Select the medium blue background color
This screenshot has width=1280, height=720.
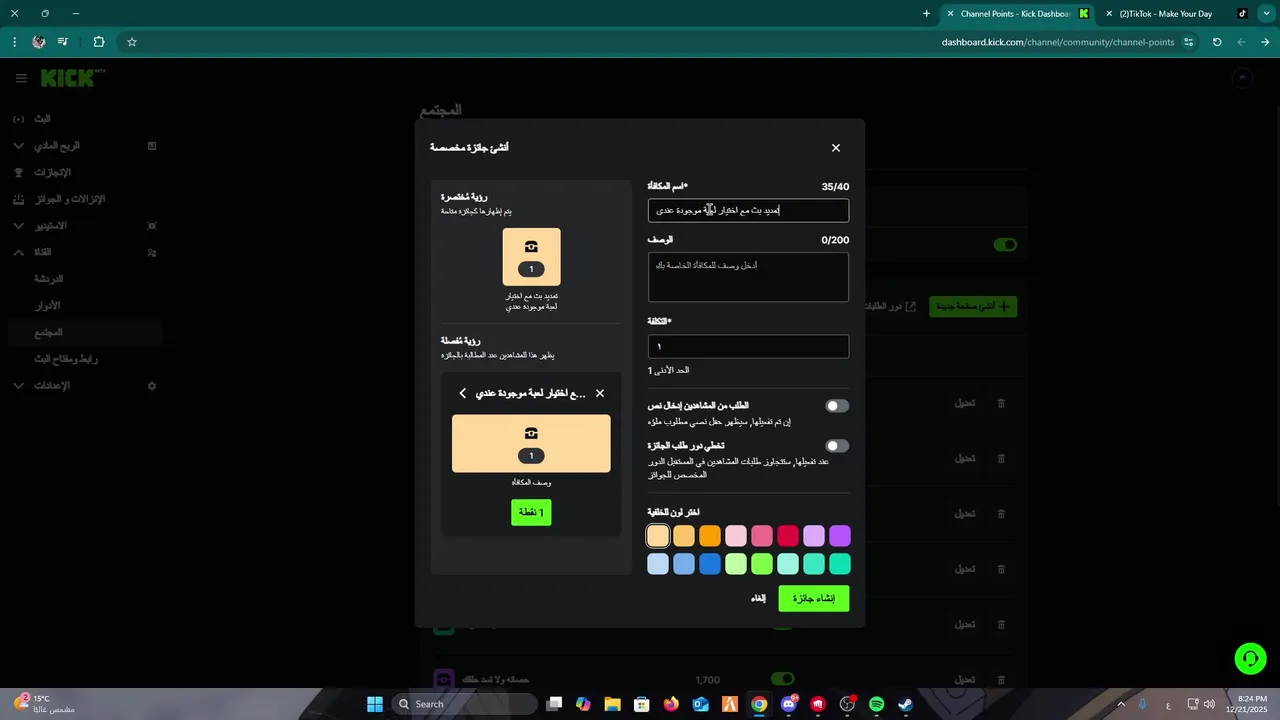pos(684,564)
